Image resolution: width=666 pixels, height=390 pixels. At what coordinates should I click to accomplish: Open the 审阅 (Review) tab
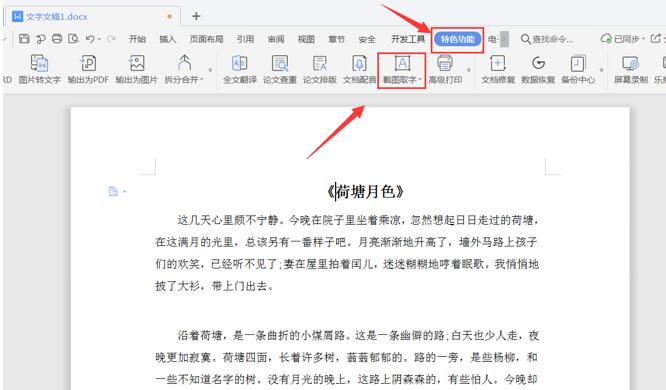click(276, 39)
